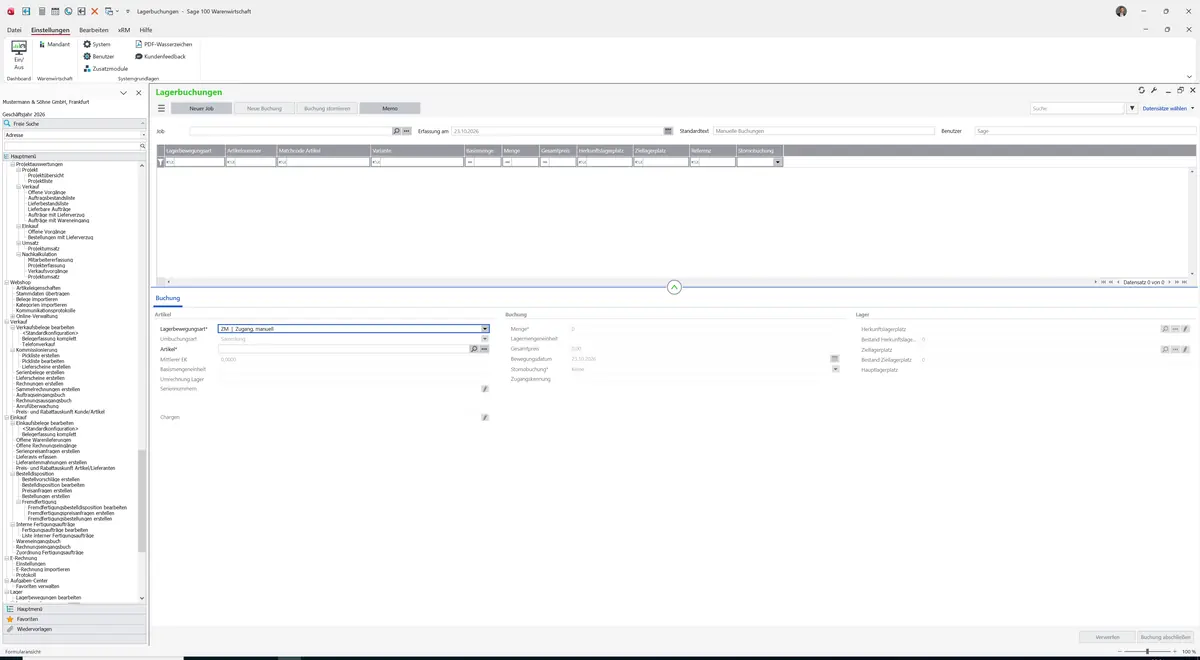
Task: Open Mandant settings in the ribbon
Action: tap(54, 44)
